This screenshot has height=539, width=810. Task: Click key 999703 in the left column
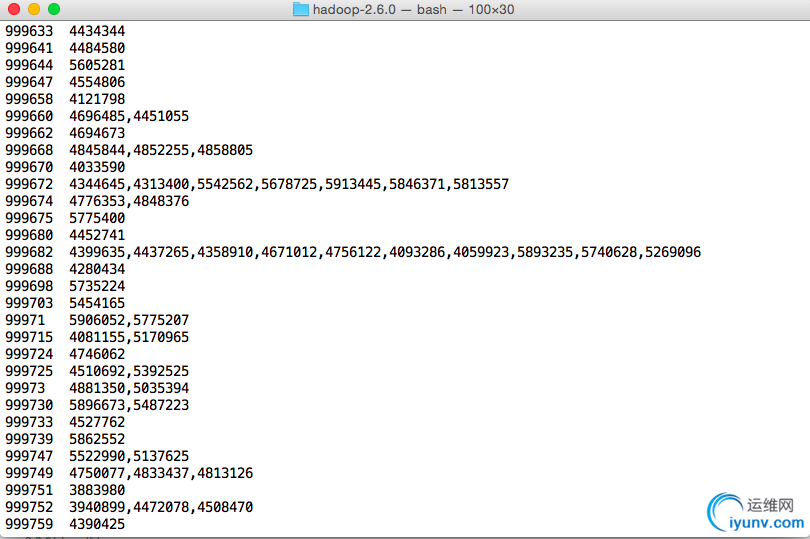pos(29,303)
